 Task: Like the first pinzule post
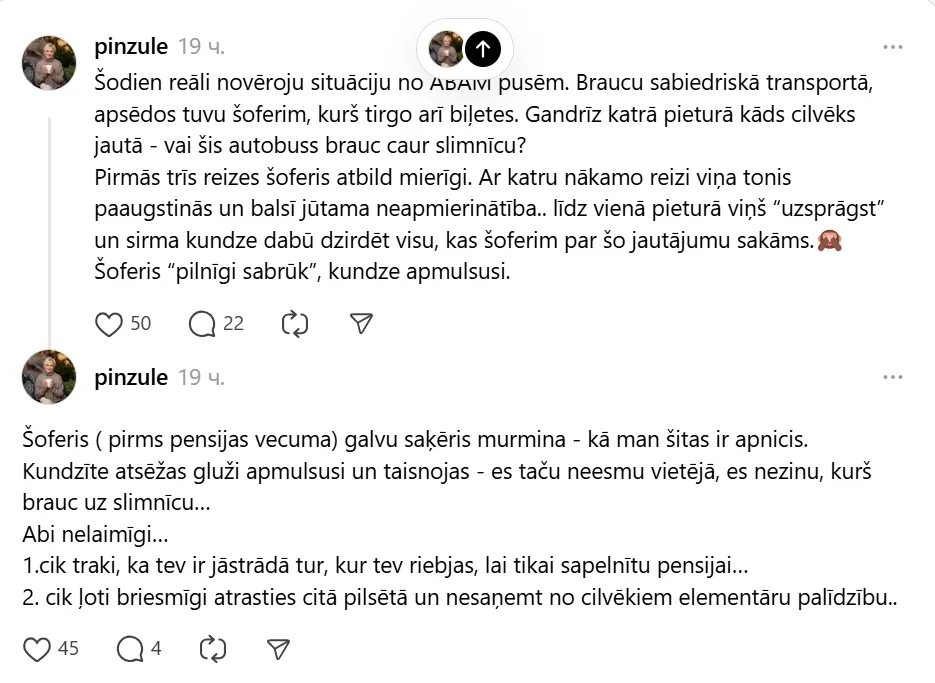[109, 324]
